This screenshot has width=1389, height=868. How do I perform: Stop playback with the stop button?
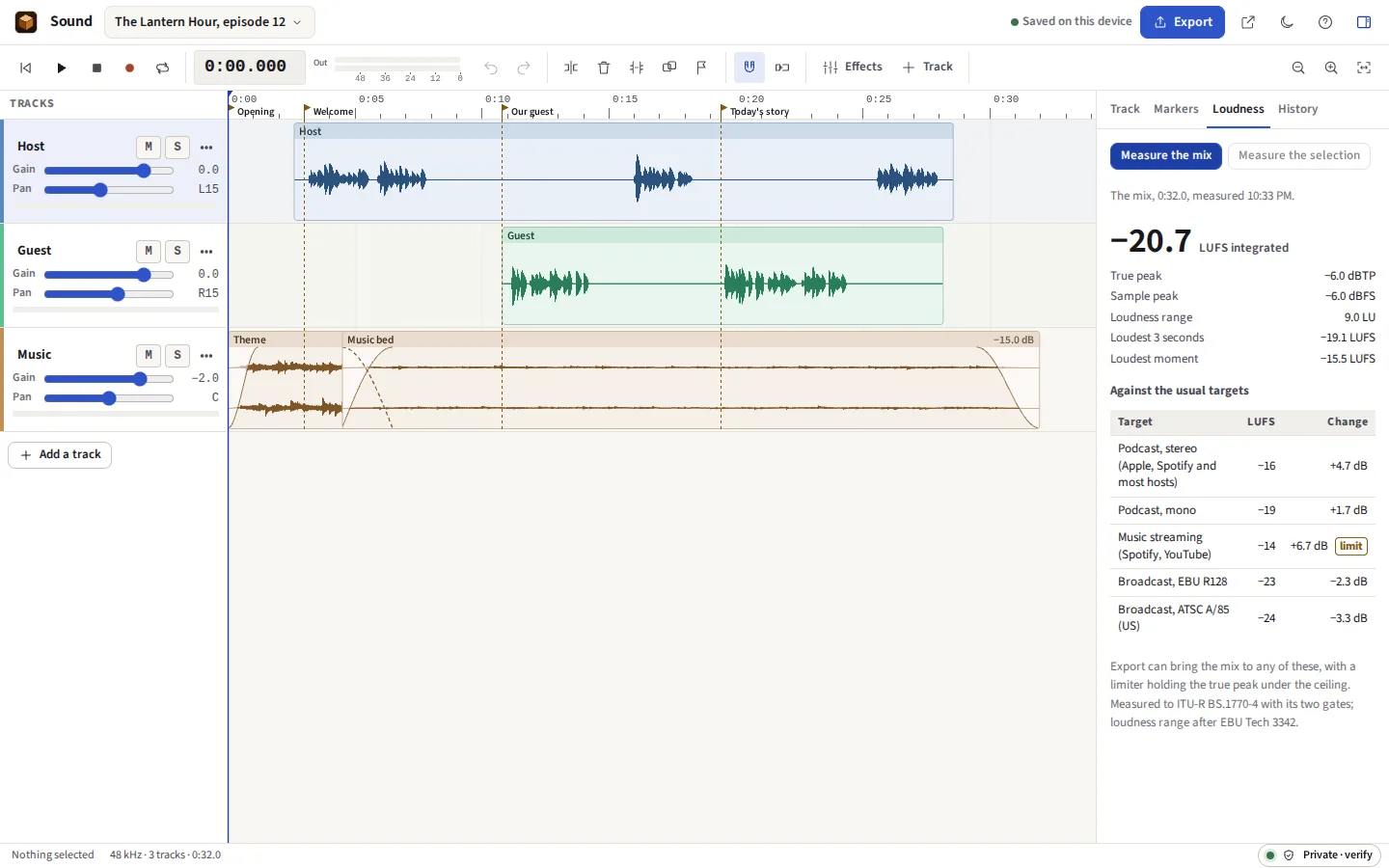(x=96, y=68)
